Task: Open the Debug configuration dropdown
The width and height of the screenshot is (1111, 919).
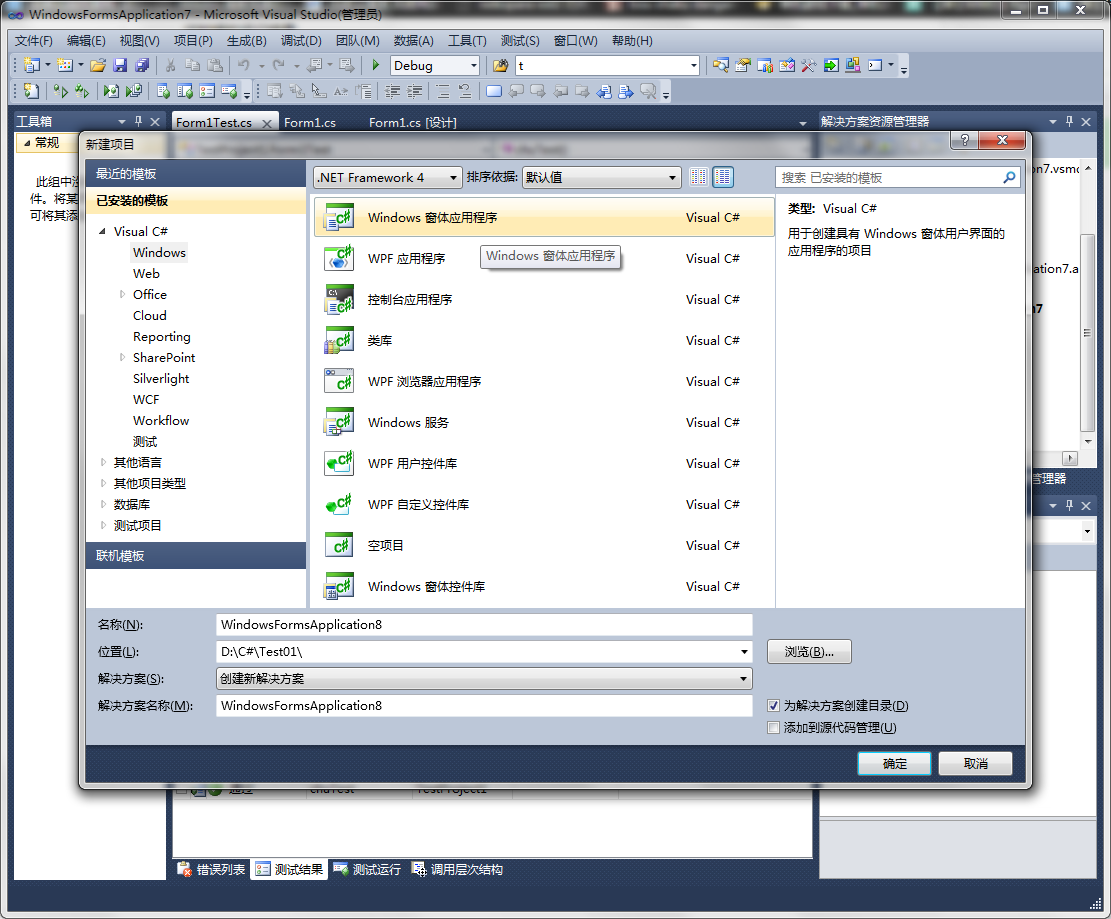Action: [x=435, y=66]
